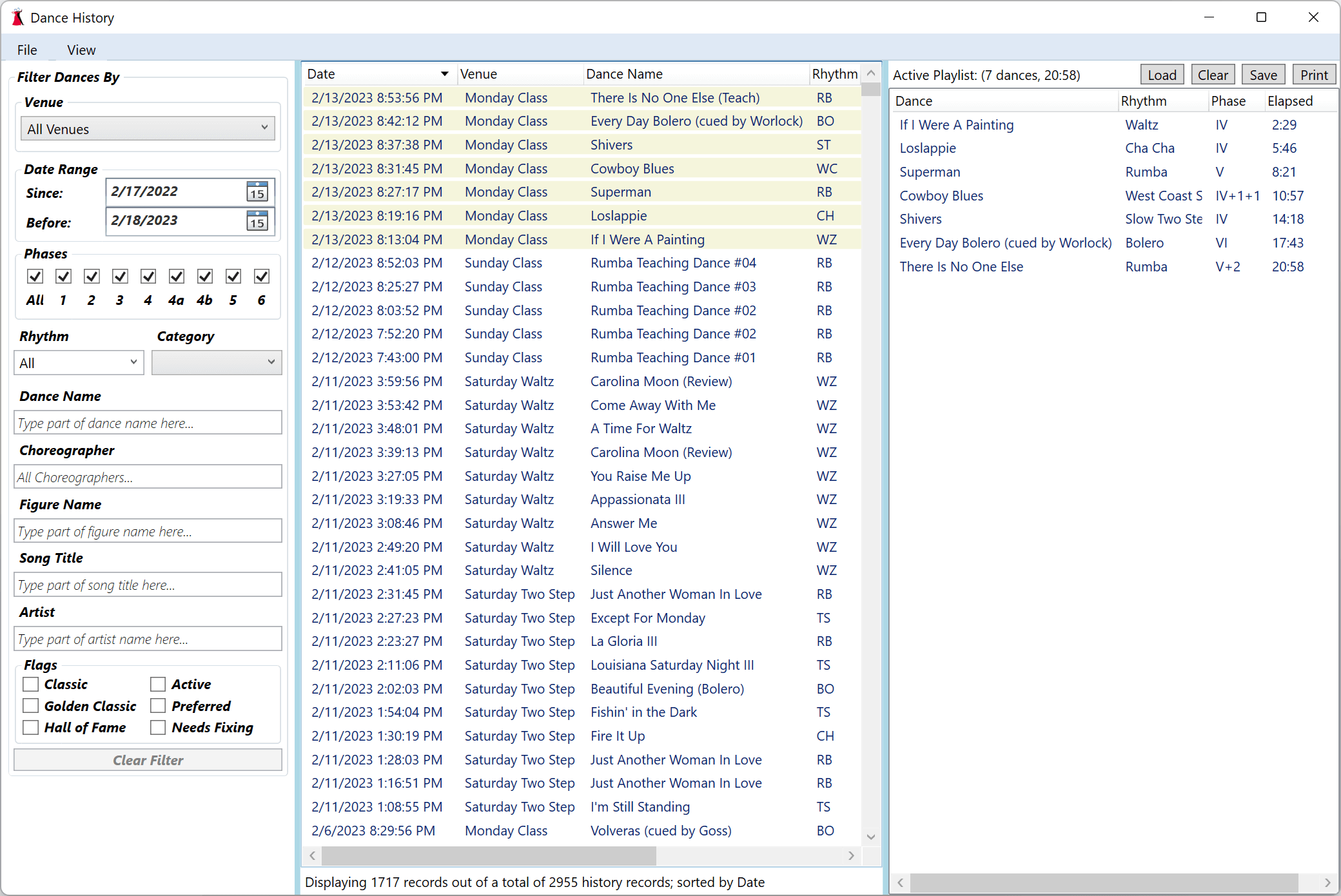Screen dimensions: 1341x896
Task: Save the active playlist
Action: [x=1264, y=75]
